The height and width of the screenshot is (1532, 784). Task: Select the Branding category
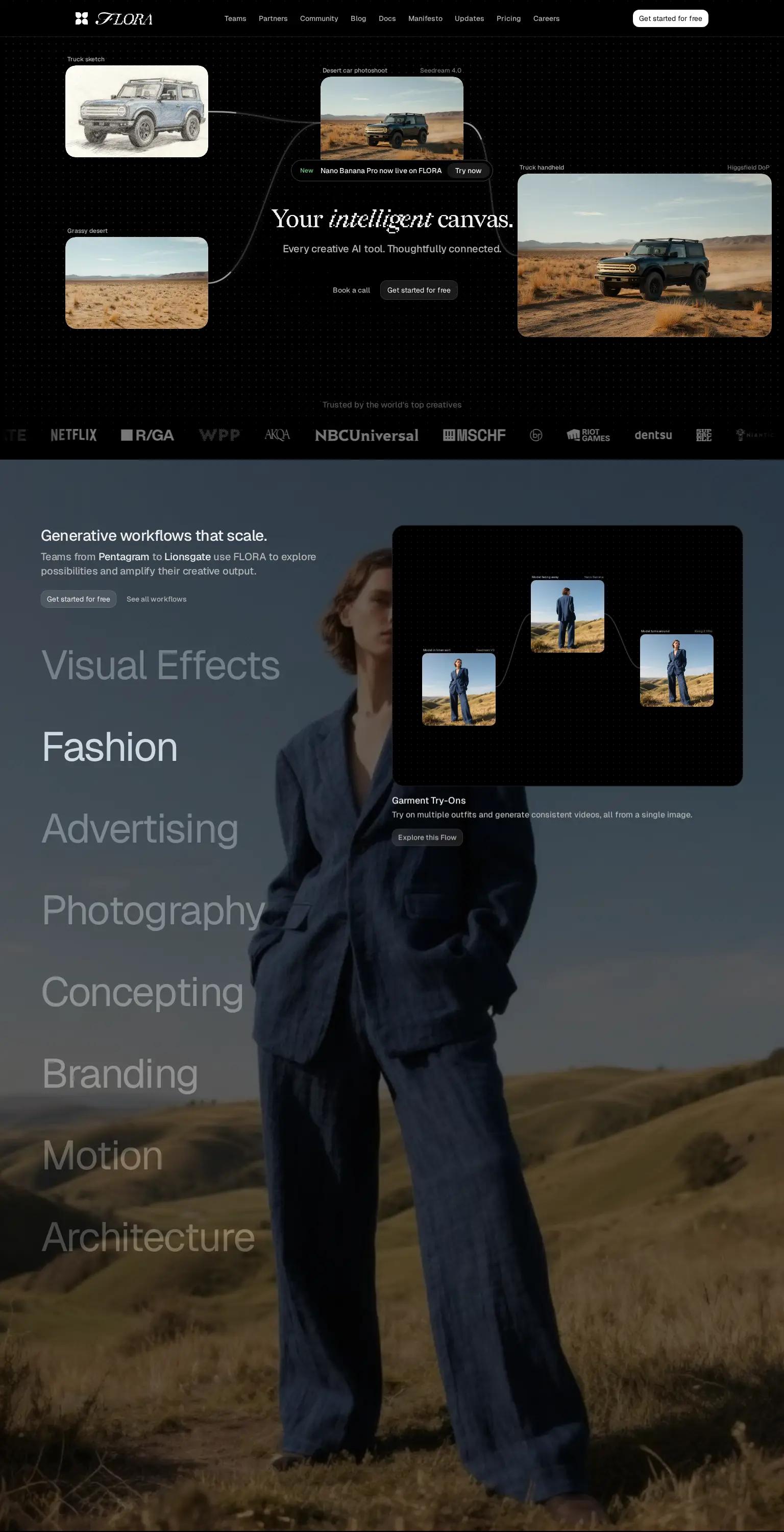(120, 1073)
